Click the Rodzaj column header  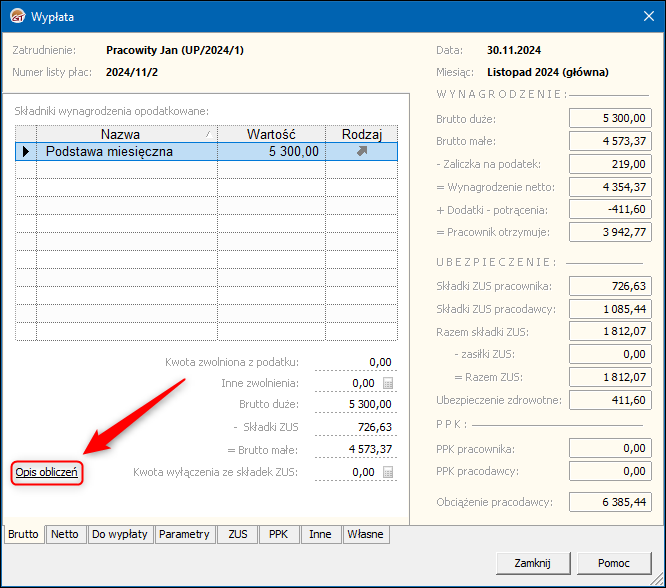361,134
